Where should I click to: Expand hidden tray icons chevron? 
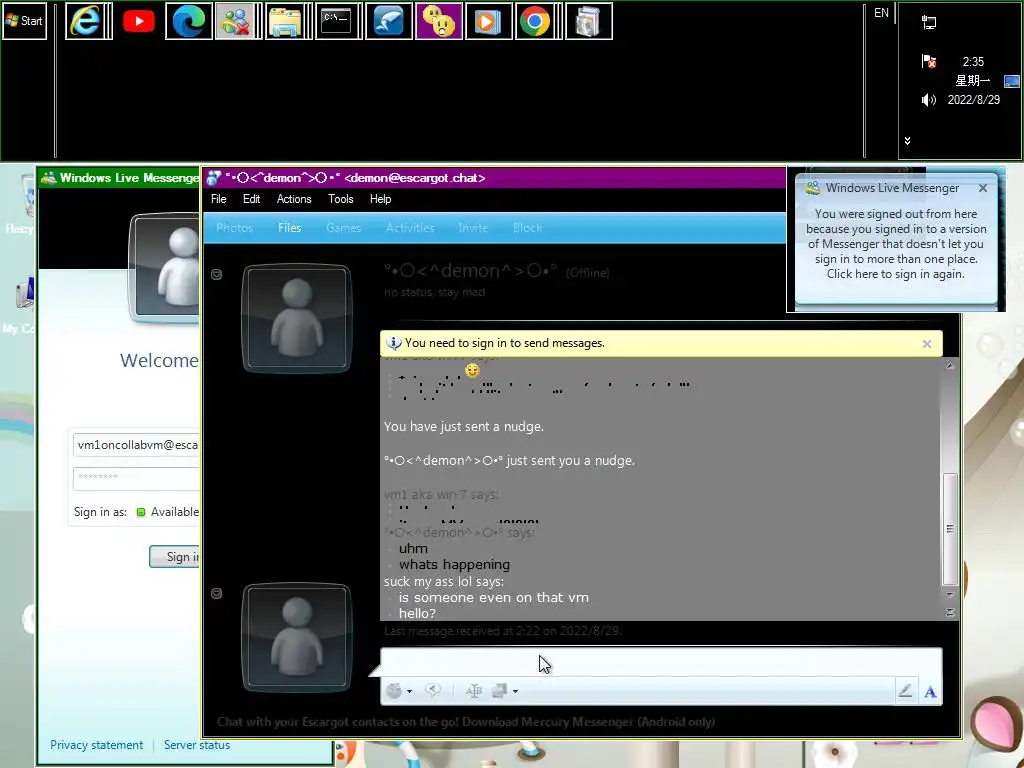907,140
